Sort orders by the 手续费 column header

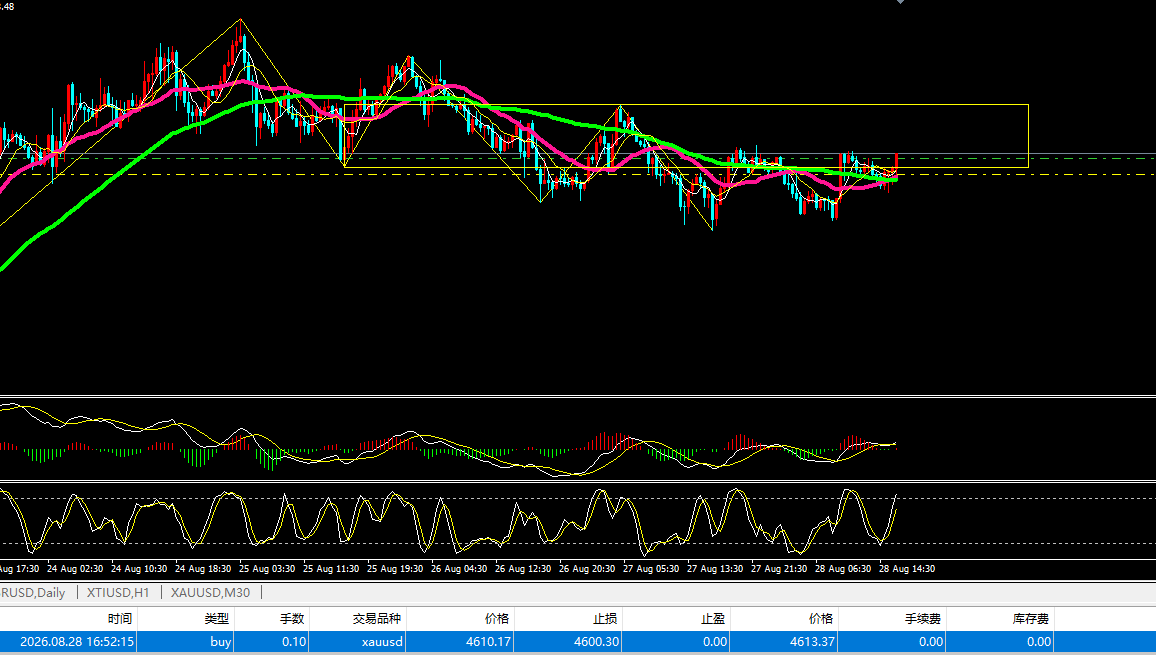[923, 619]
